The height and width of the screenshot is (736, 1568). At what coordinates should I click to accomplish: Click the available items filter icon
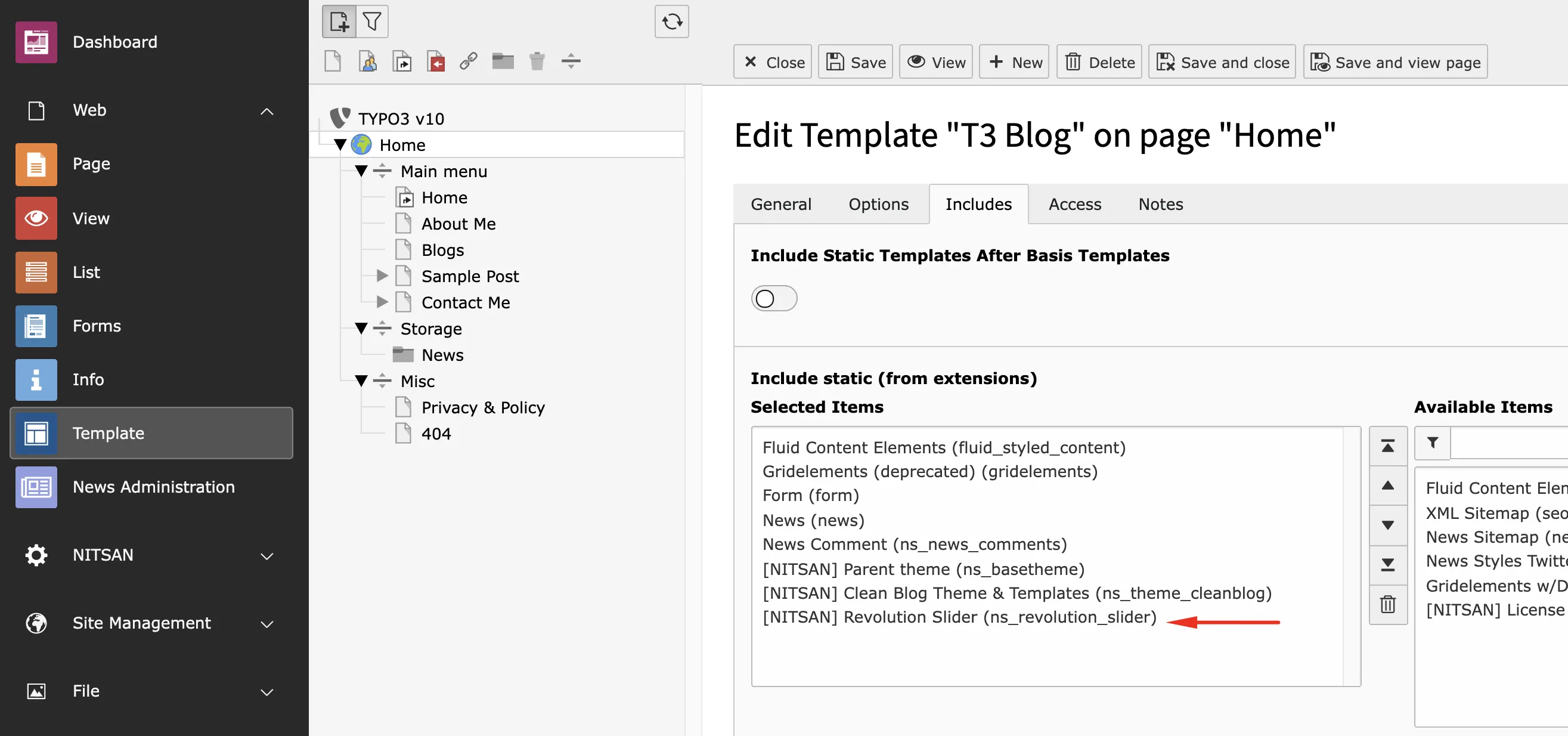pyautogui.click(x=1432, y=443)
